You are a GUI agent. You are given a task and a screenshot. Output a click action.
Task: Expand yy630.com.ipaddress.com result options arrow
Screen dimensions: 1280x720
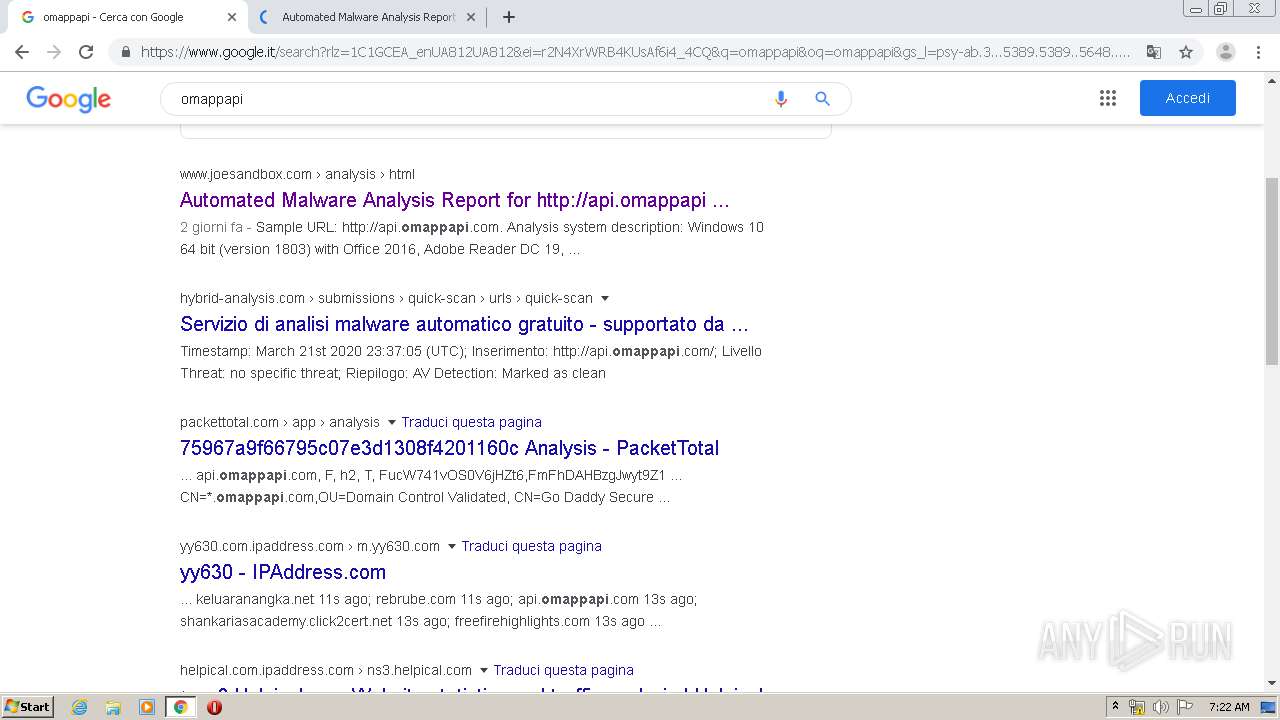click(451, 546)
